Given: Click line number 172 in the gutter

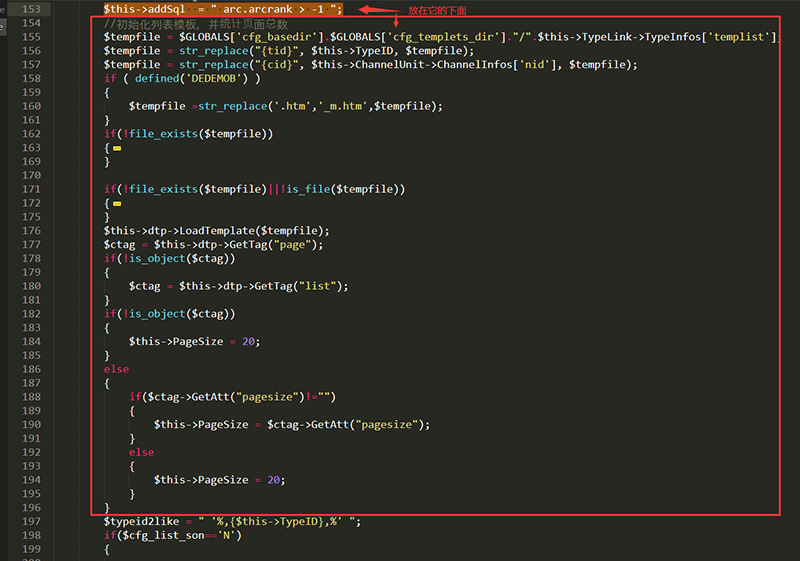Looking at the screenshot, I should coord(31,203).
